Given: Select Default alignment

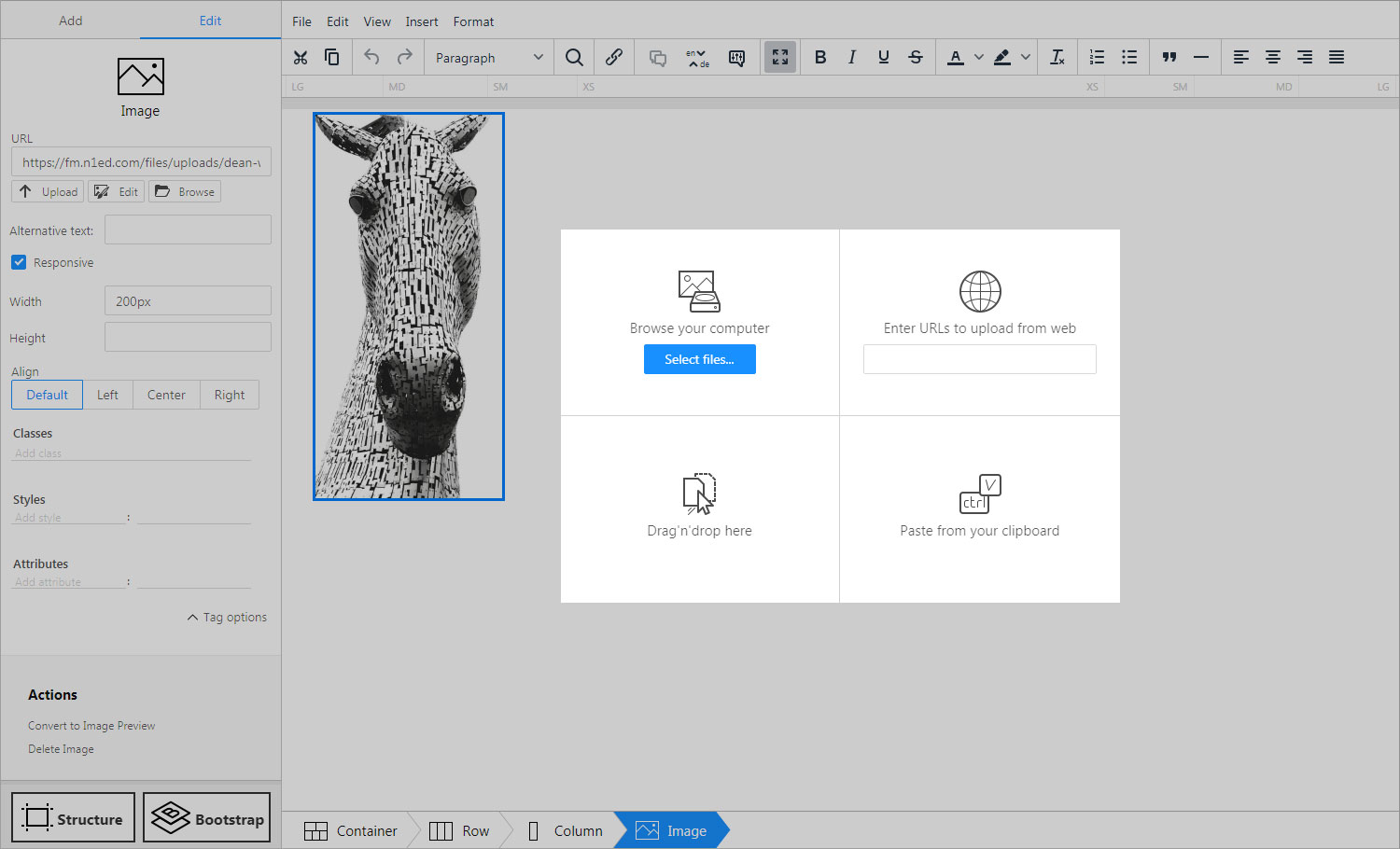Looking at the screenshot, I should coord(47,395).
